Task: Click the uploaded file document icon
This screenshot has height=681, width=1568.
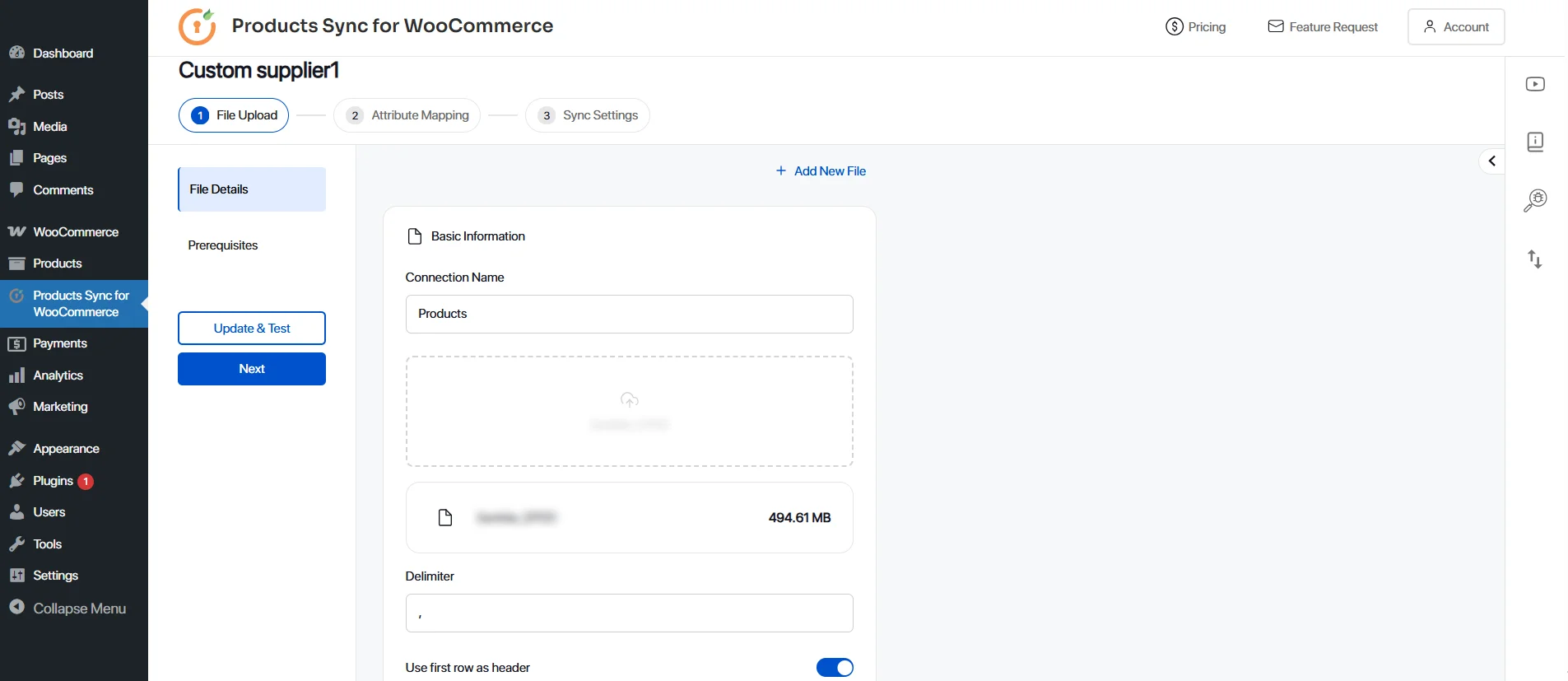Action: pyautogui.click(x=445, y=517)
